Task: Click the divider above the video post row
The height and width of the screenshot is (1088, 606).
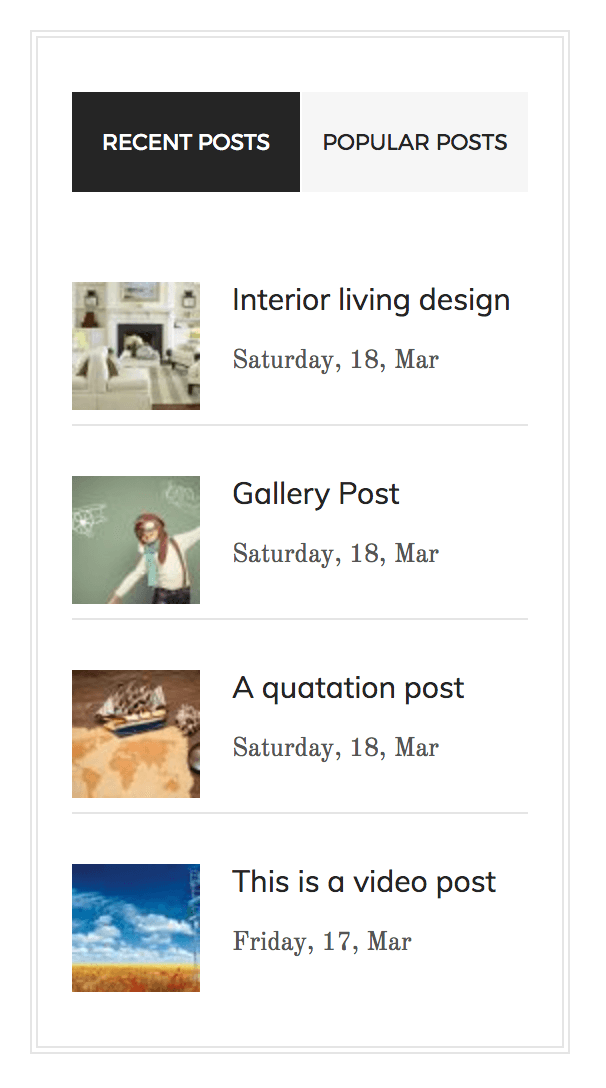Action: [x=300, y=813]
